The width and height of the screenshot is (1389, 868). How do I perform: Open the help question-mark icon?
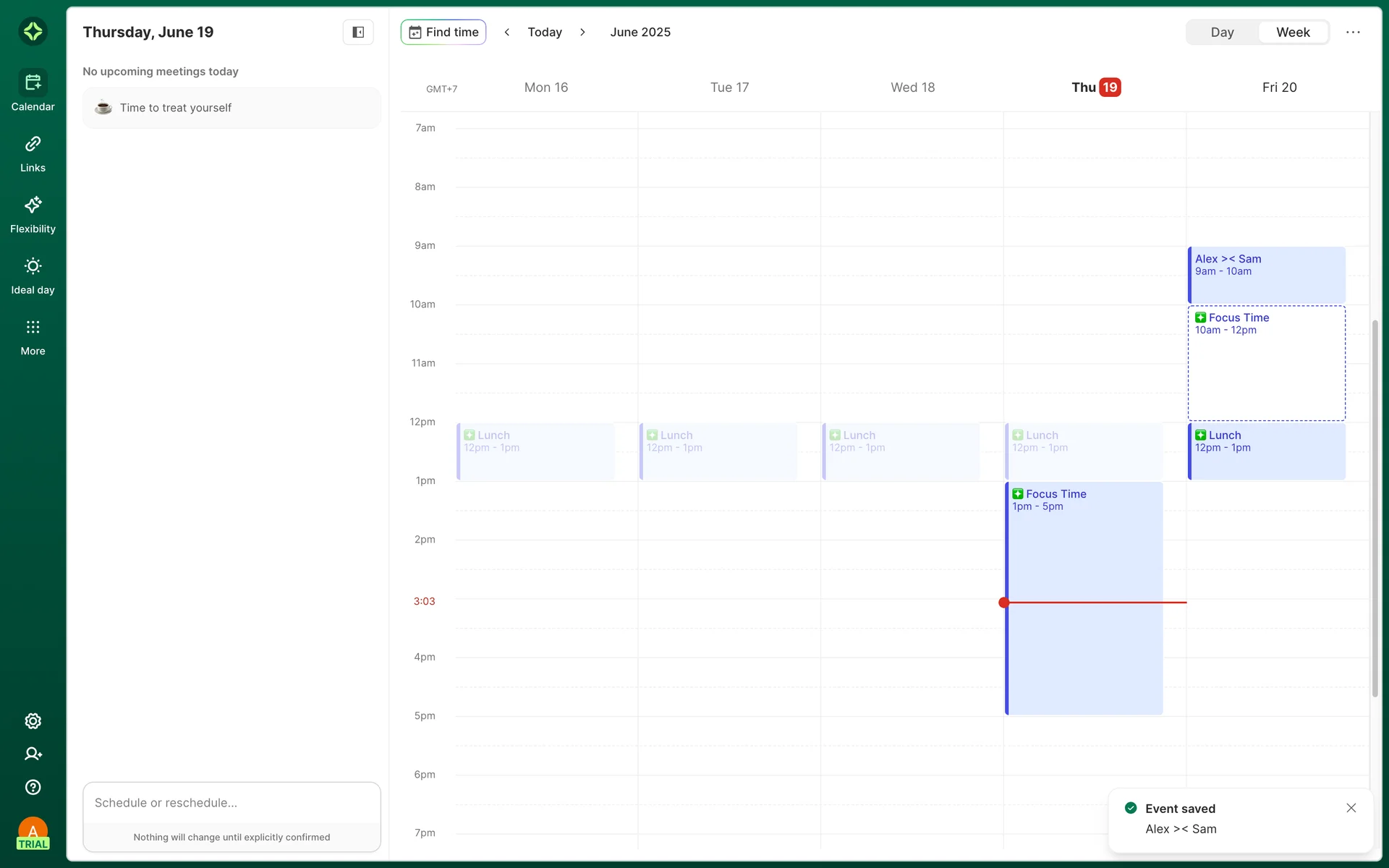(33, 787)
